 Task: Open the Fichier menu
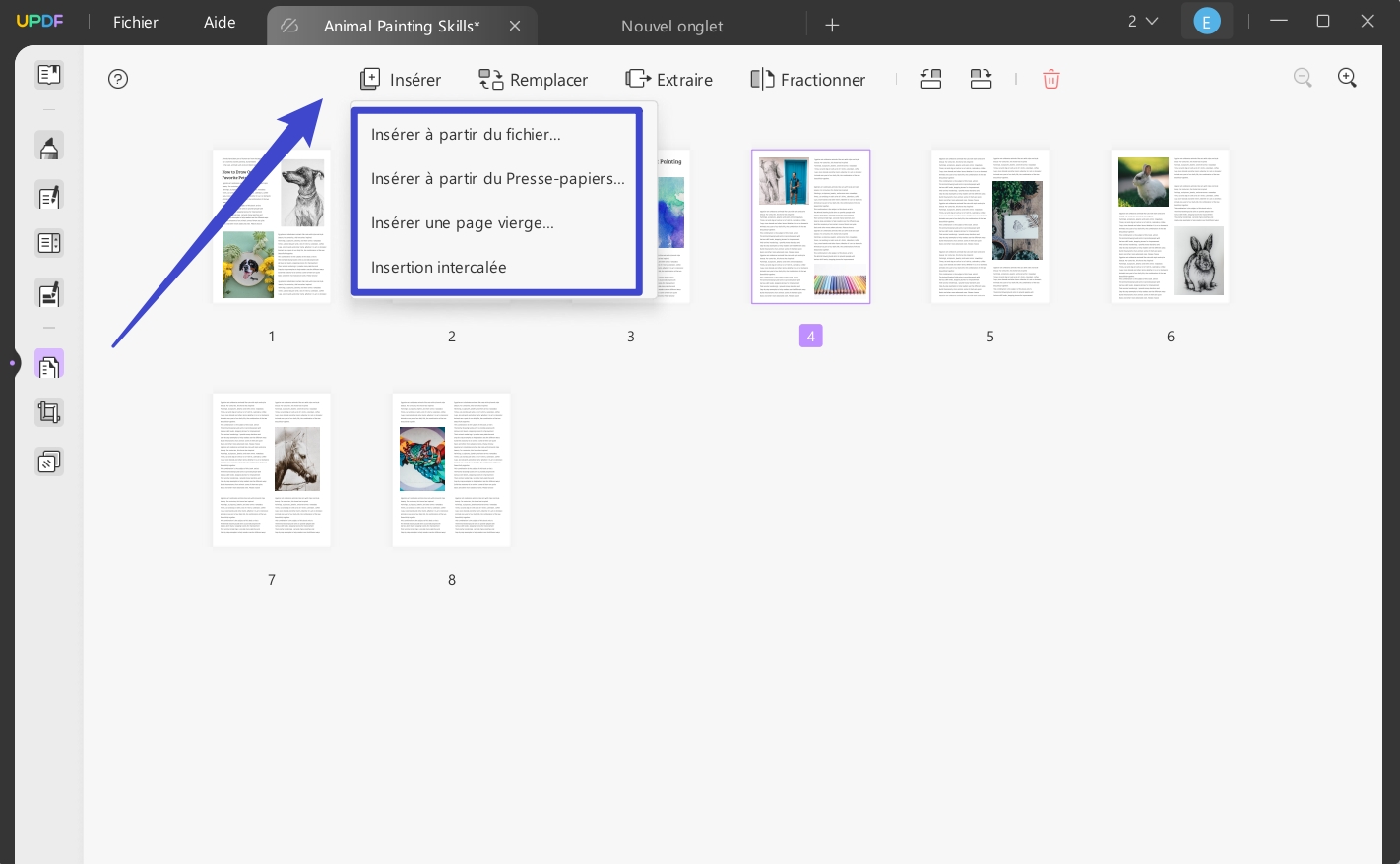coord(136,22)
